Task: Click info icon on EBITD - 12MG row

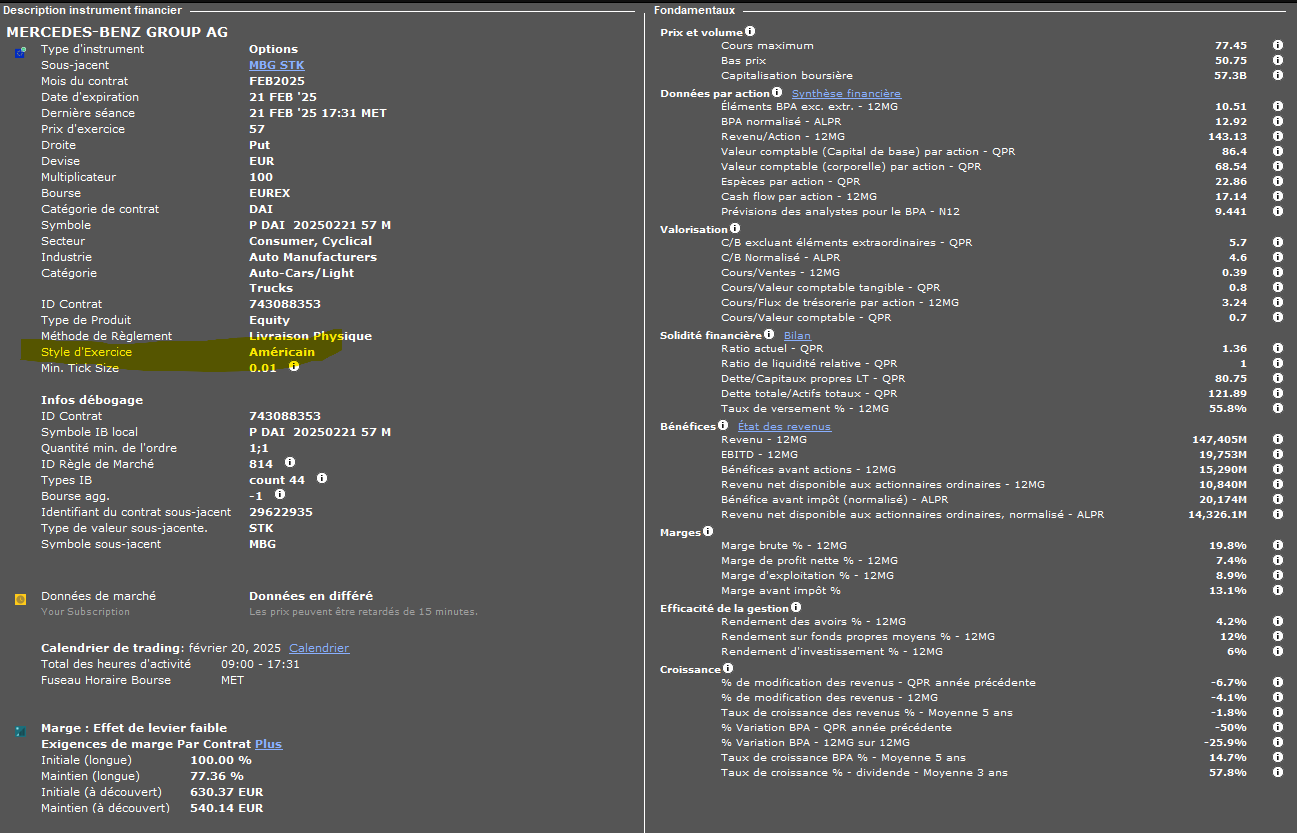Action: click(x=1278, y=454)
